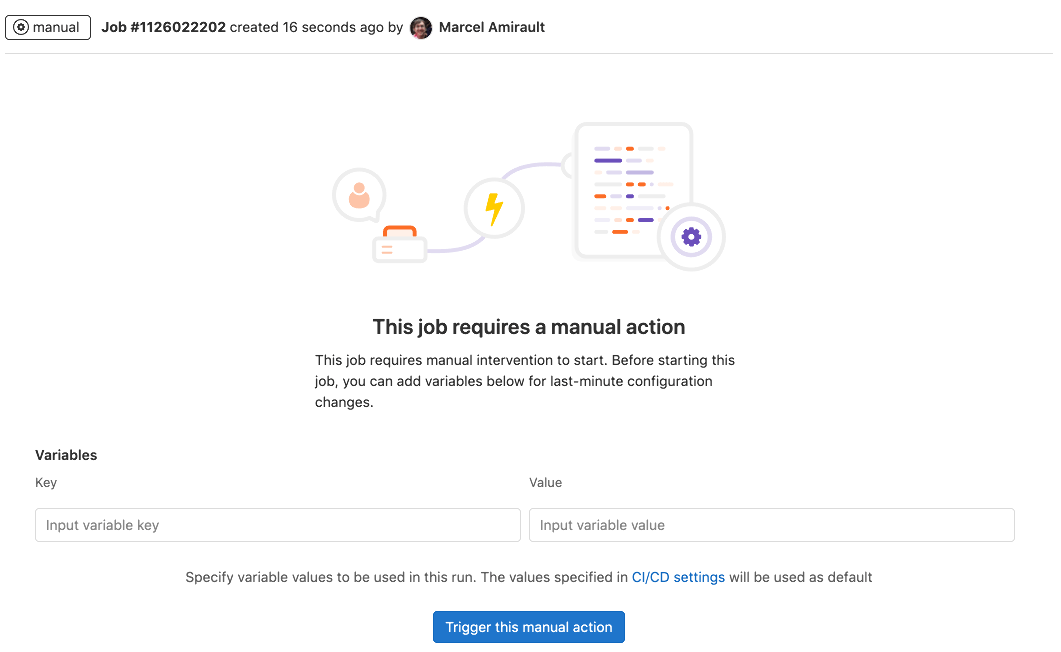Click the lightning bolt icon in the illustration
Image resolution: width=1061 pixels, height=652 pixels.
coord(495,207)
